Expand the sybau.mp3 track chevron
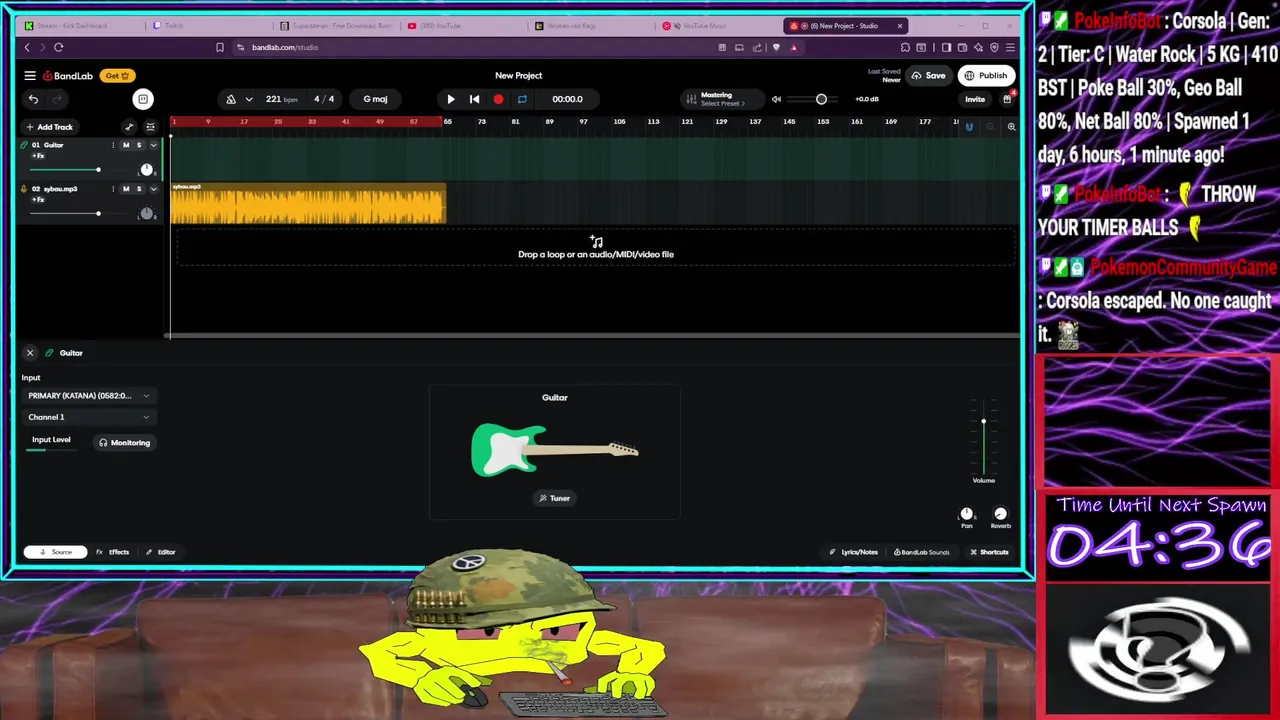This screenshot has width=1280, height=720. coord(153,189)
